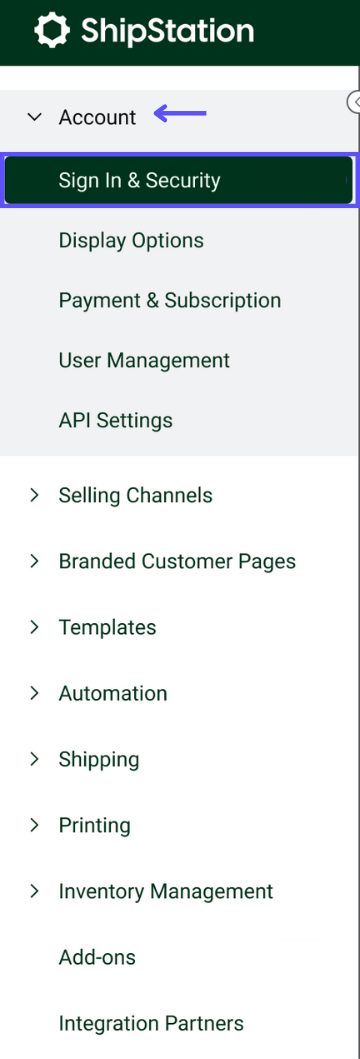The image size is (360, 1059).
Task: Click the ShipStation wordmark
Action: tap(168, 30)
